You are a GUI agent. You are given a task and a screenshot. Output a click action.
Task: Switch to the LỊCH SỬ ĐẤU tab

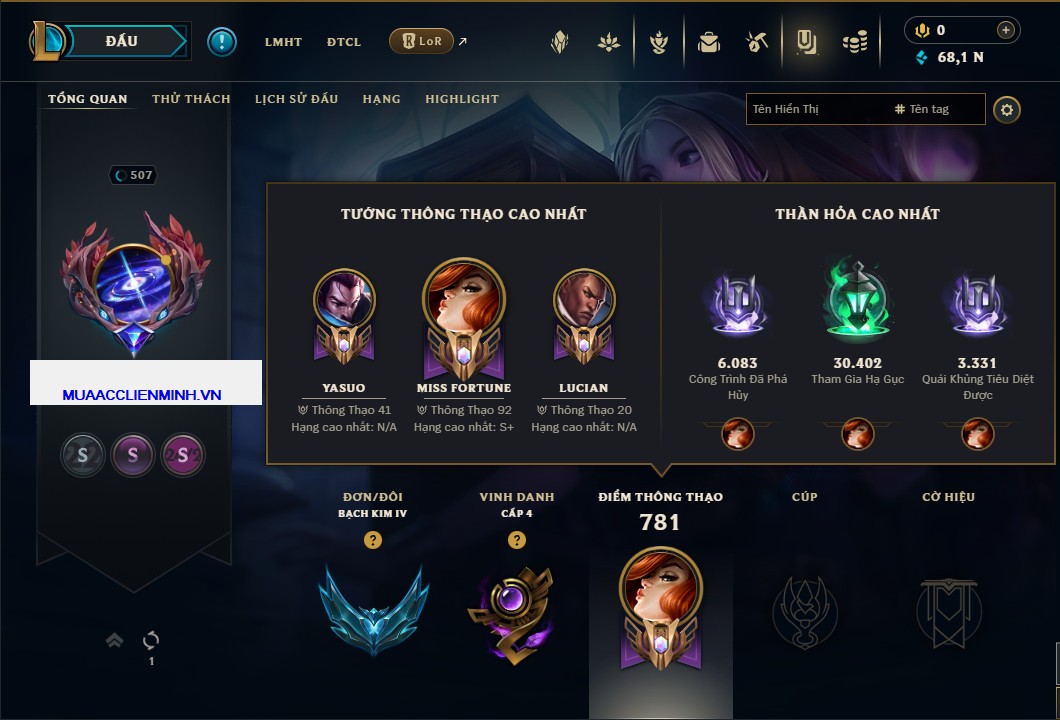tap(296, 99)
